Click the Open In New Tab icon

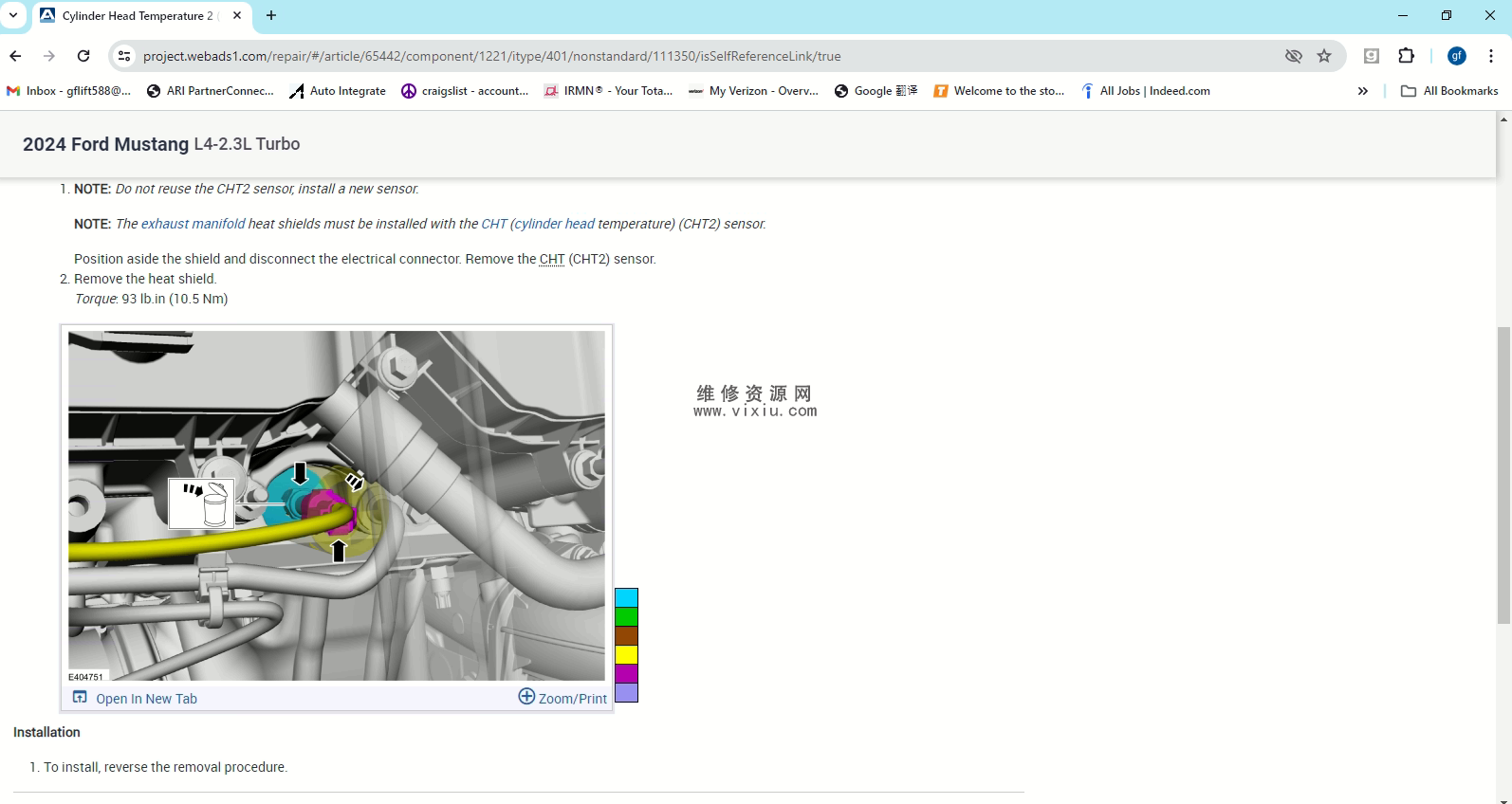81,698
